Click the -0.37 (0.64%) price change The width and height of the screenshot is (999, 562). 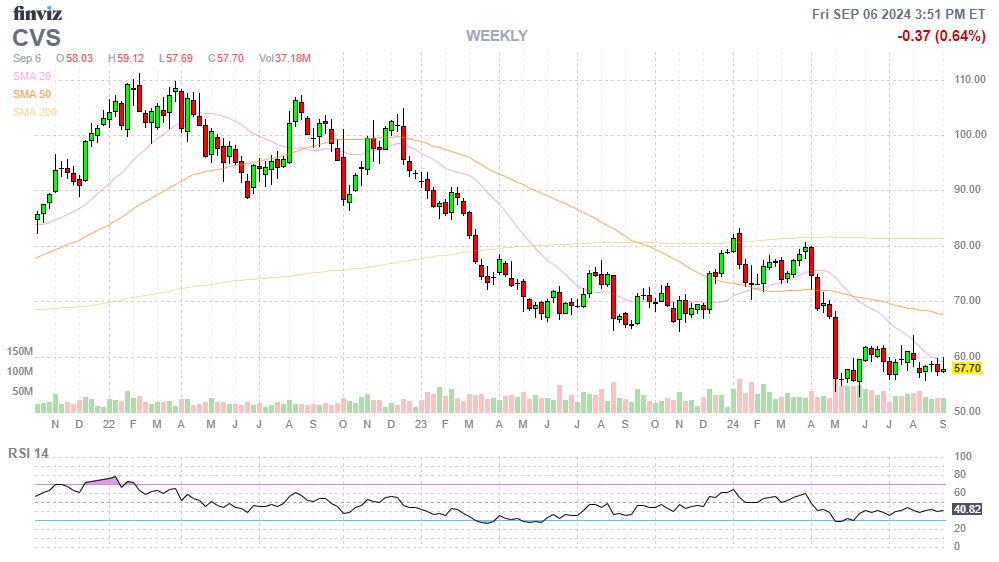click(940, 37)
